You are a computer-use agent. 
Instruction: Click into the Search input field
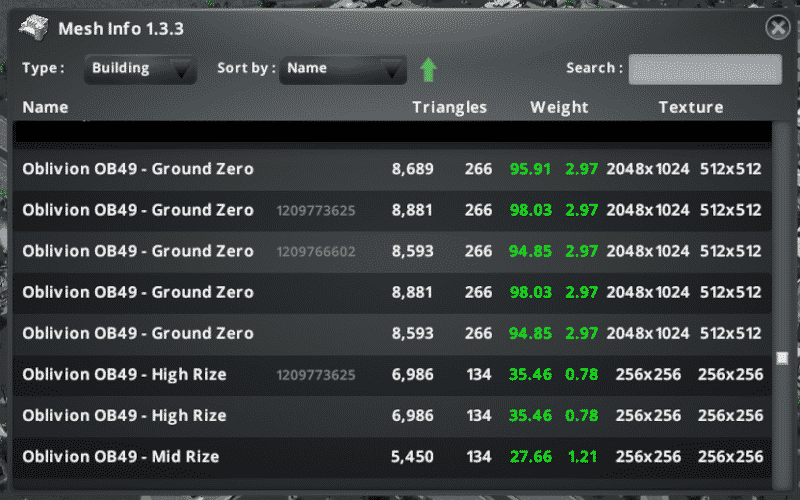(705, 69)
